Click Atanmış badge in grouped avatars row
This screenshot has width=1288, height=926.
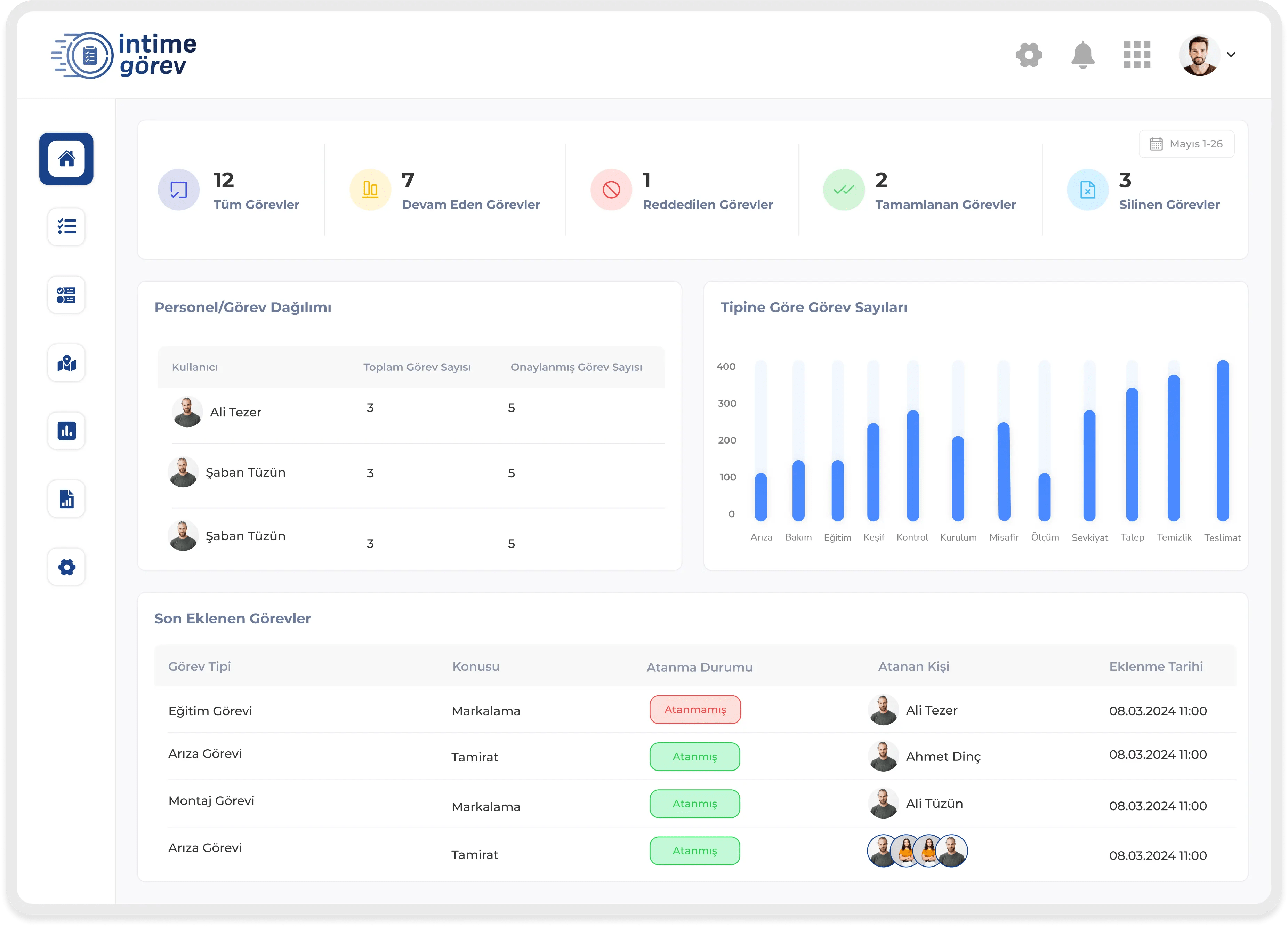click(695, 851)
